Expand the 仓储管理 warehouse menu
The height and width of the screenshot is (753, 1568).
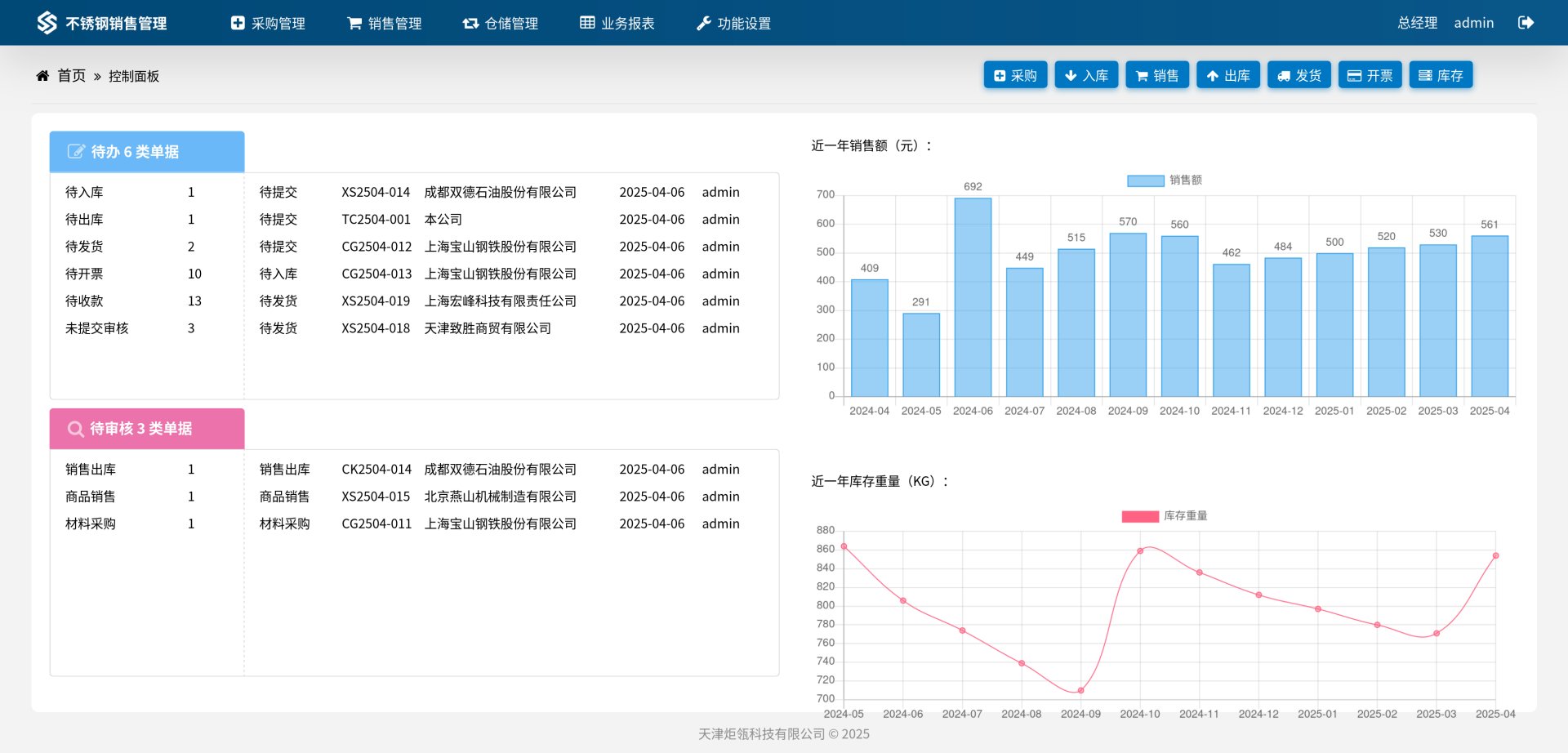point(501,23)
